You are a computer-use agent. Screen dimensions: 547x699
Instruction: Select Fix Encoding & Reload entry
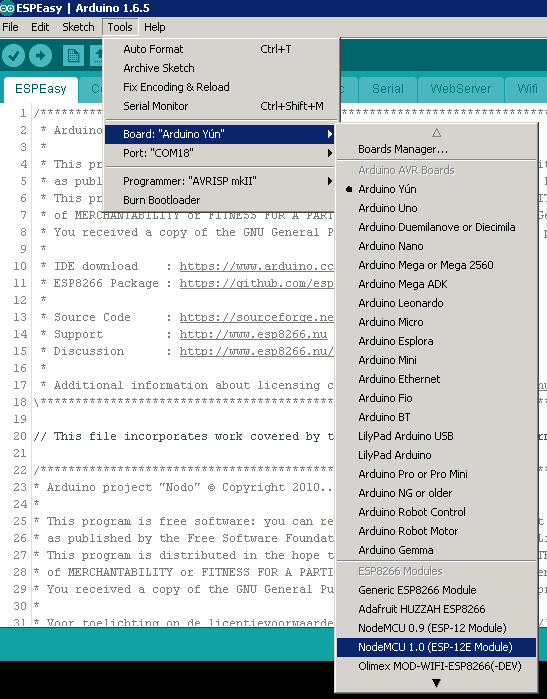pyautogui.click(x=219, y=87)
